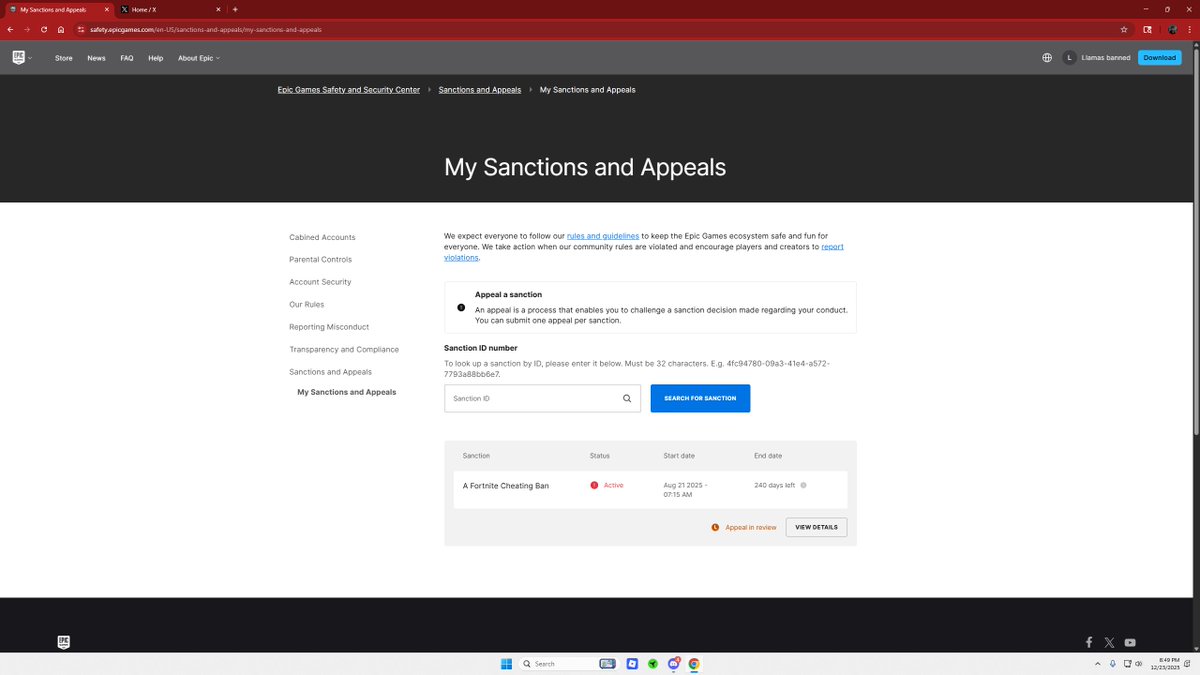The width and height of the screenshot is (1200, 675).
Task: Open the FAQ menu item
Action: tap(127, 58)
